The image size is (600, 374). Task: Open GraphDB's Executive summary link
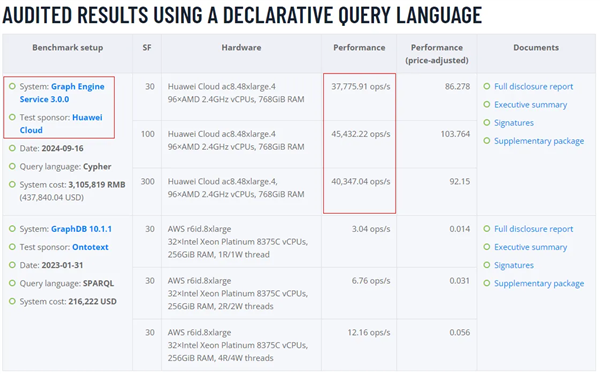[530, 247]
